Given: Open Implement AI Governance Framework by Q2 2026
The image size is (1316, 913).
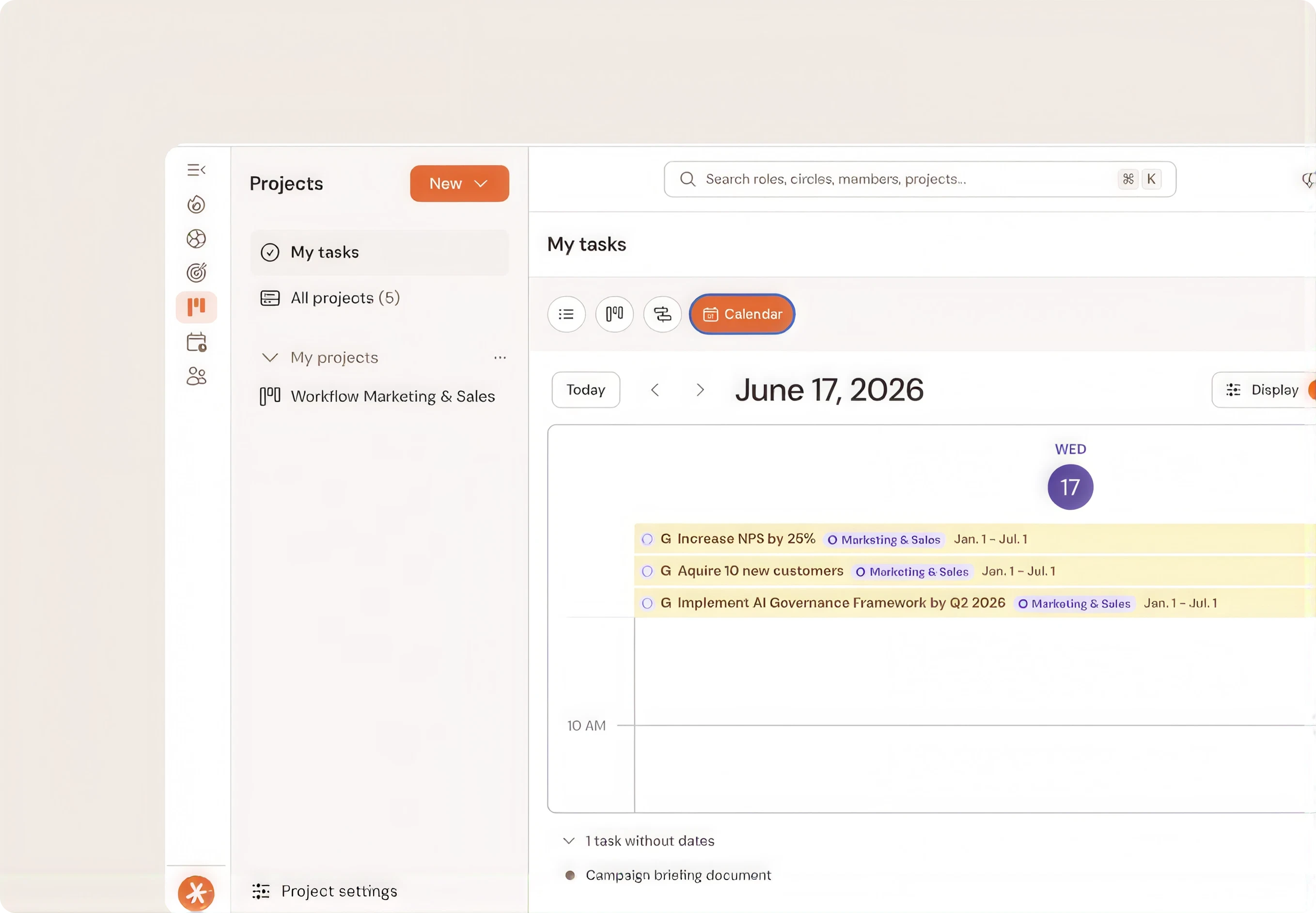Looking at the screenshot, I should point(841,603).
